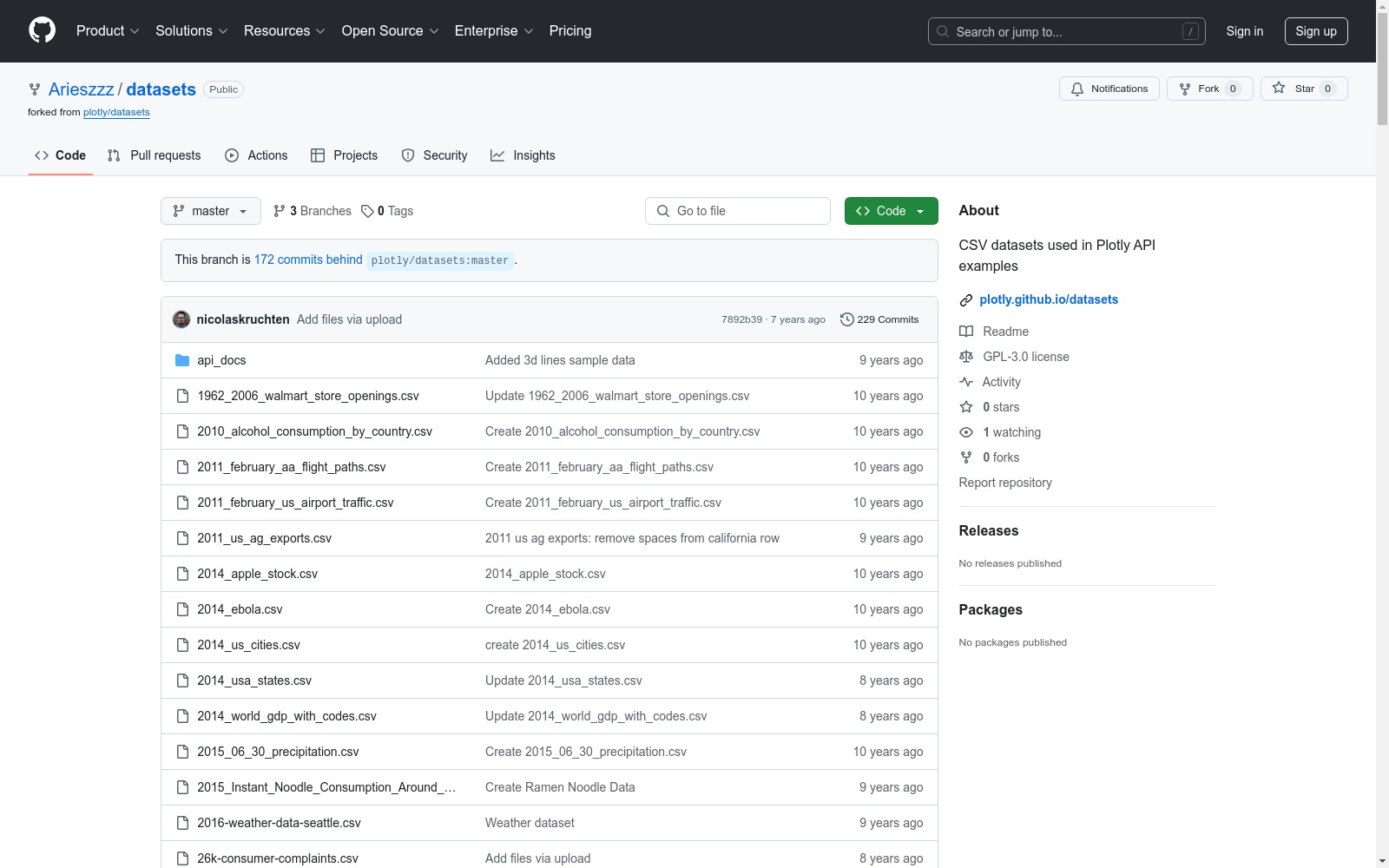Viewport: 1389px width, 868px height.
Task: View 229 Commits history
Action: click(879, 319)
